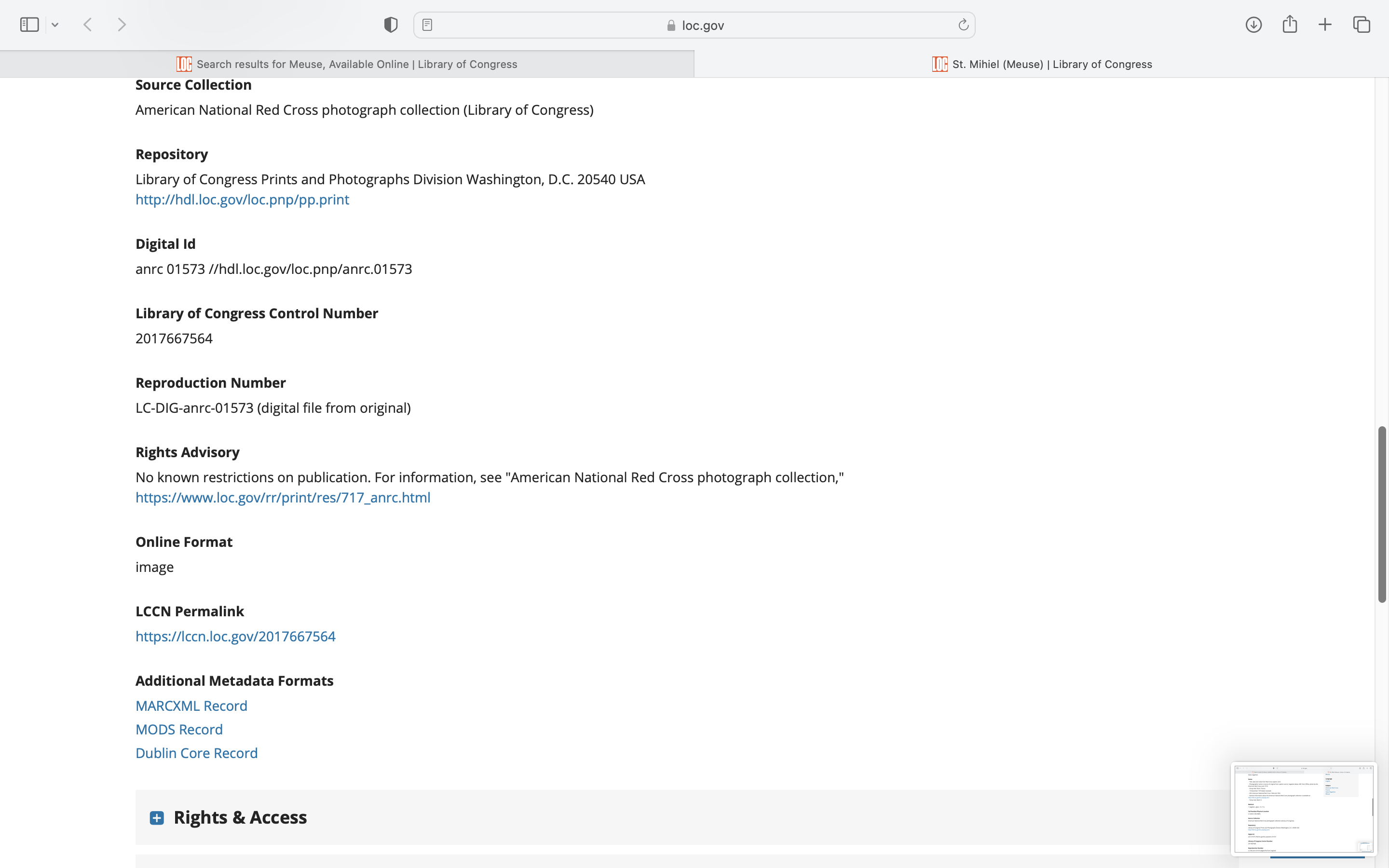The height and width of the screenshot is (868, 1389).
Task: Expand the Rights & Access section
Action: [157, 817]
